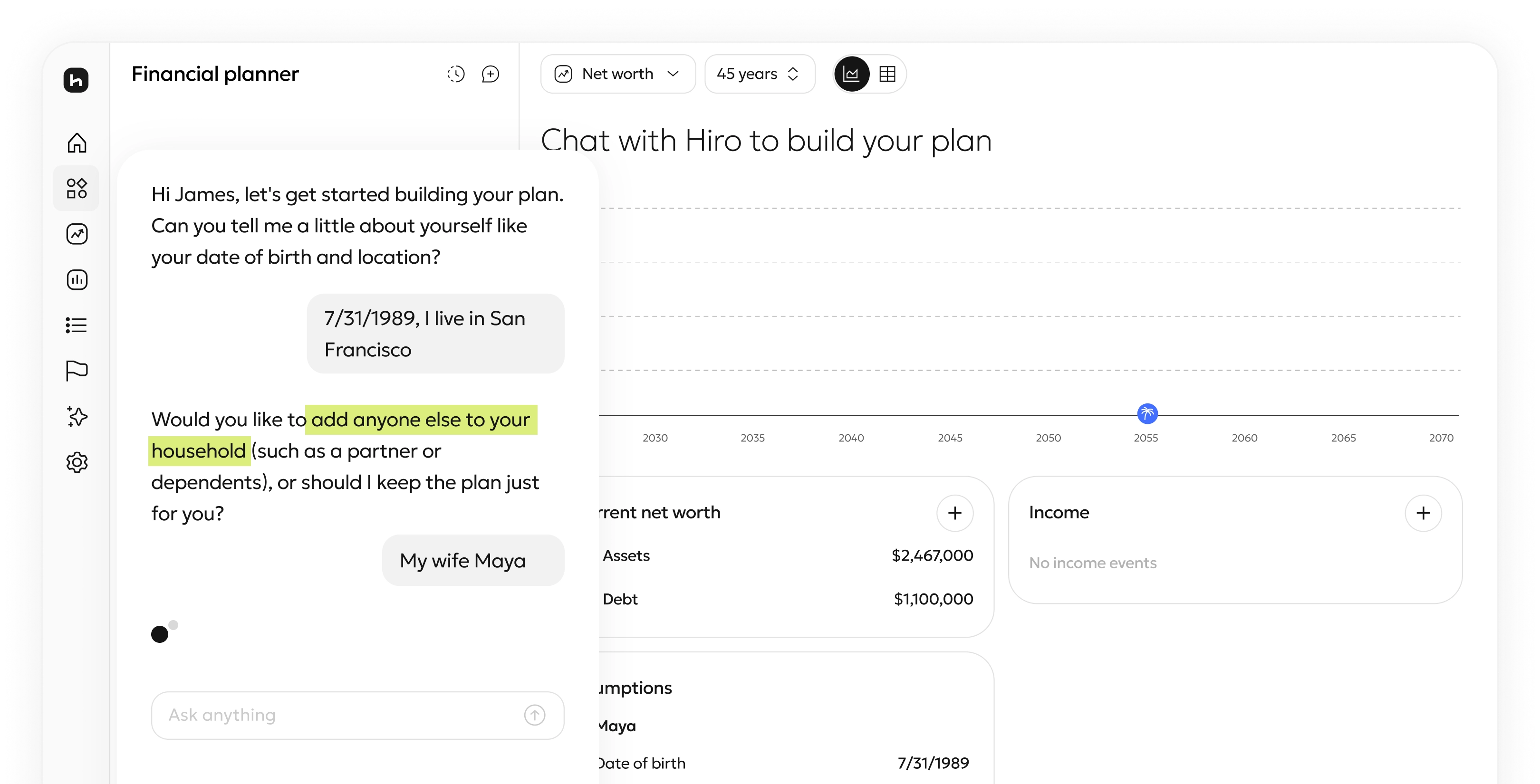
Task: Toggle the Net worth metric icon
Action: [x=563, y=74]
